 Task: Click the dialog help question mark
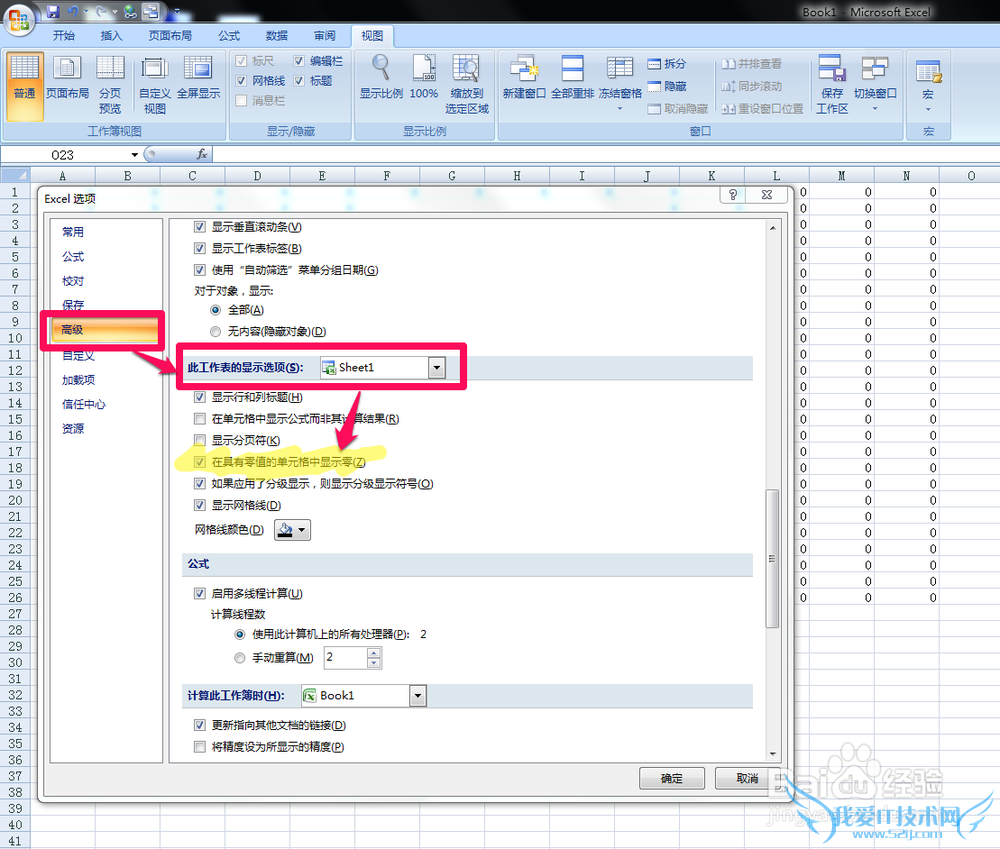733,195
